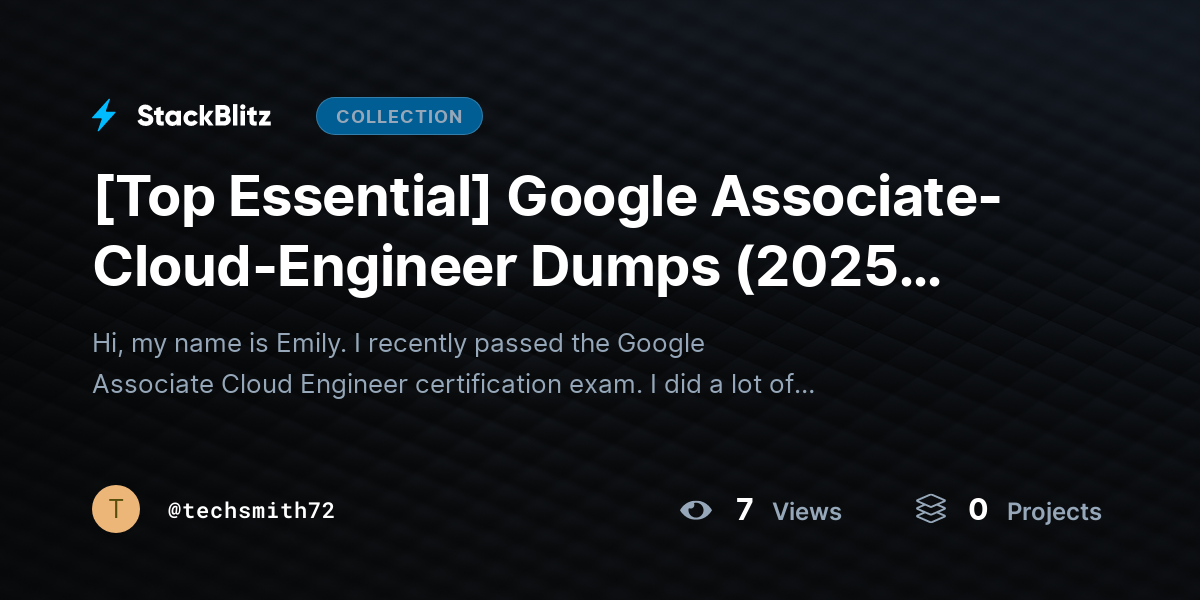
Task: Click the StackBlitz wordmark text
Action: tap(204, 116)
